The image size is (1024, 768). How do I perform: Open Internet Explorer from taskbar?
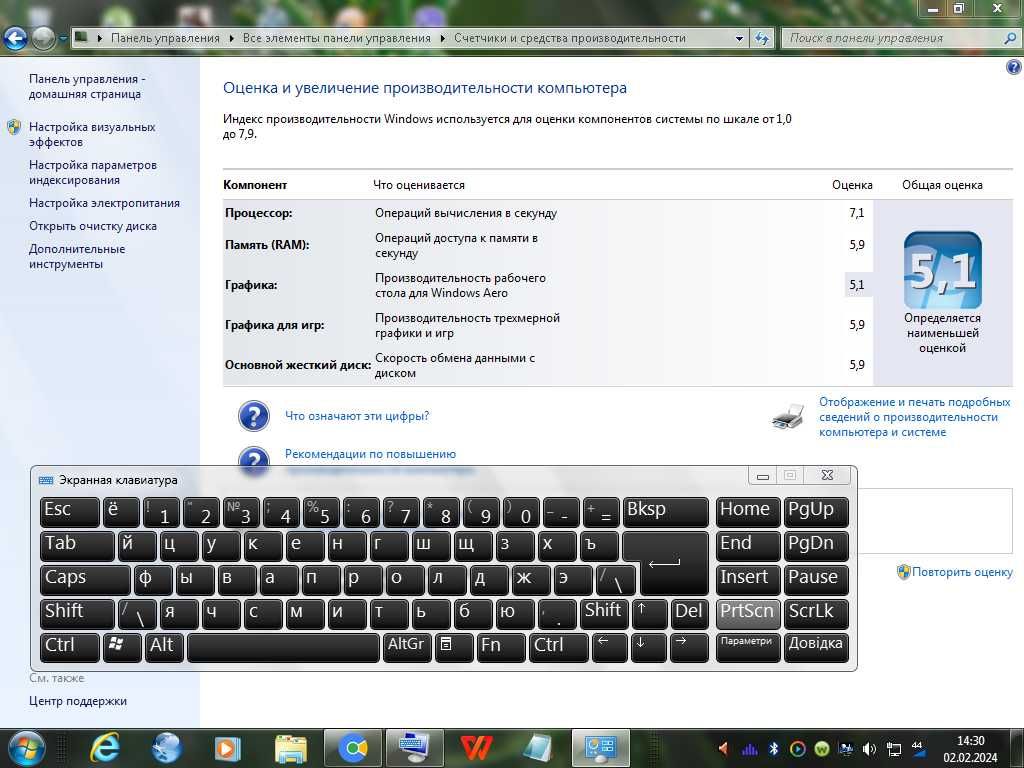click(104, 748)
